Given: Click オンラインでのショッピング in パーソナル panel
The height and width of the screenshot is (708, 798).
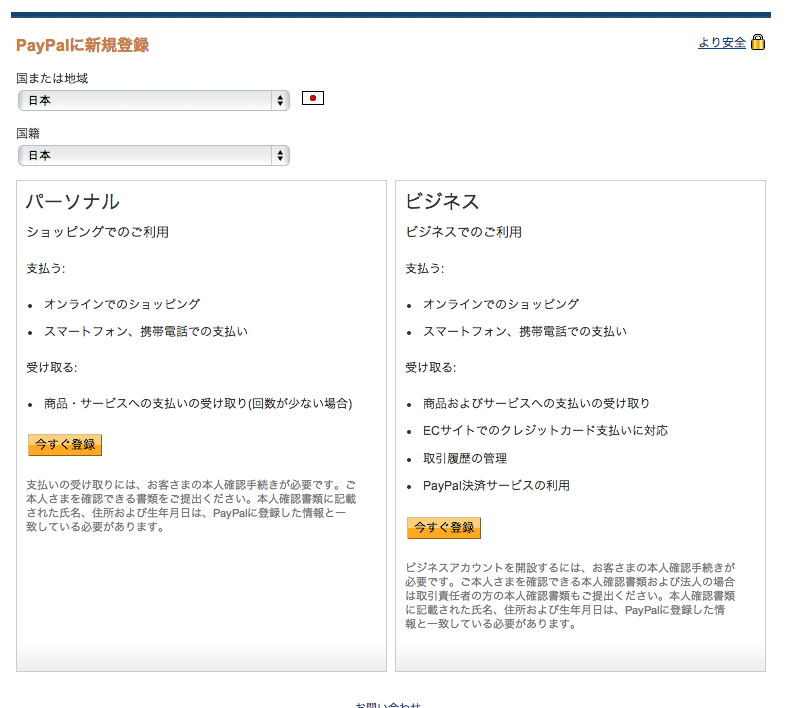Looking at the screenshot, I should (x=122, y=304).
